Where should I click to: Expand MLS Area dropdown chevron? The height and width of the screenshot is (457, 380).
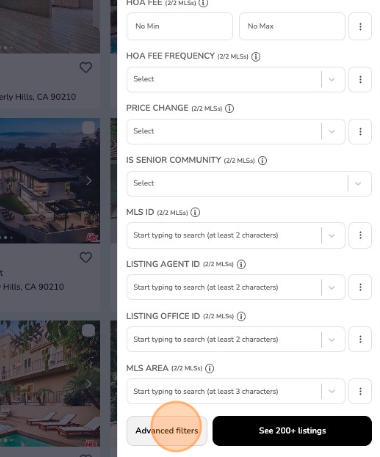(331, 391)
